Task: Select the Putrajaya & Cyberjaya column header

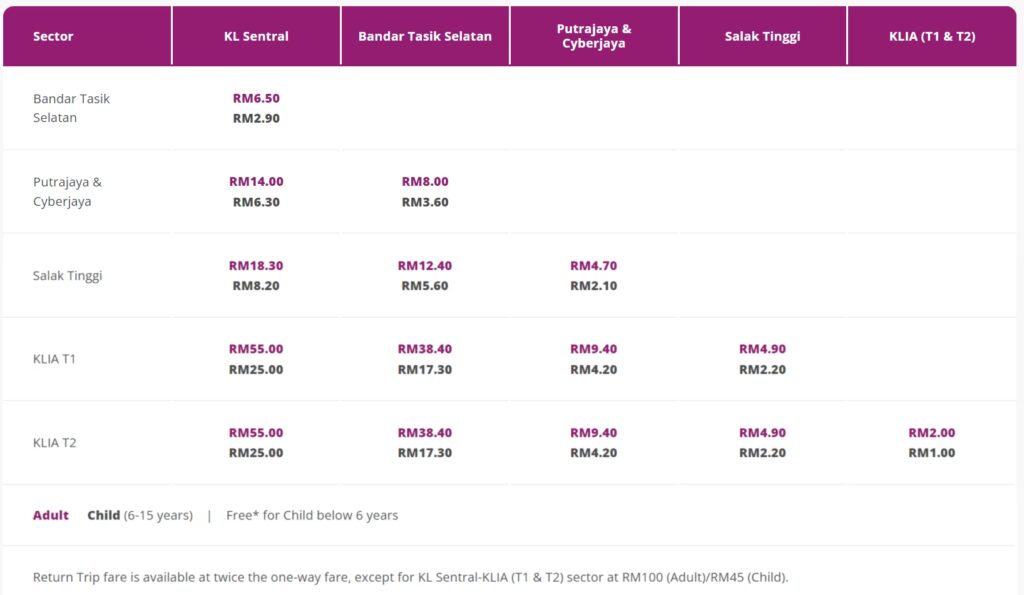Action: click(x=594, y=37)
